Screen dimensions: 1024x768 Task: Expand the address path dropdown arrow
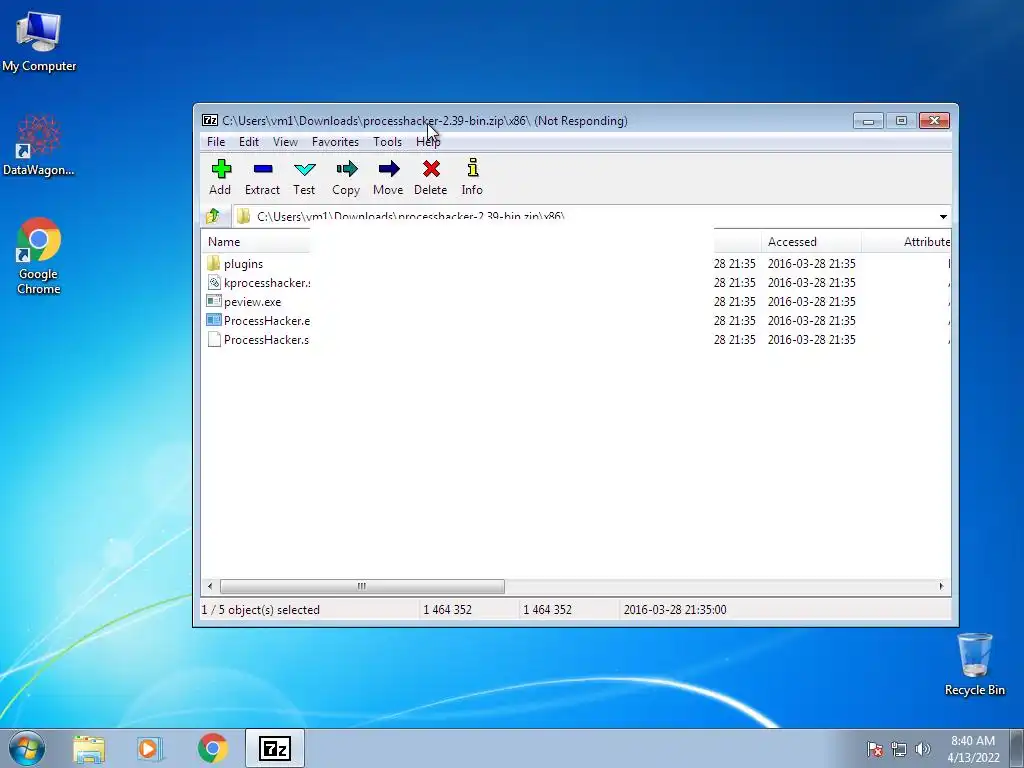(943, 216)
